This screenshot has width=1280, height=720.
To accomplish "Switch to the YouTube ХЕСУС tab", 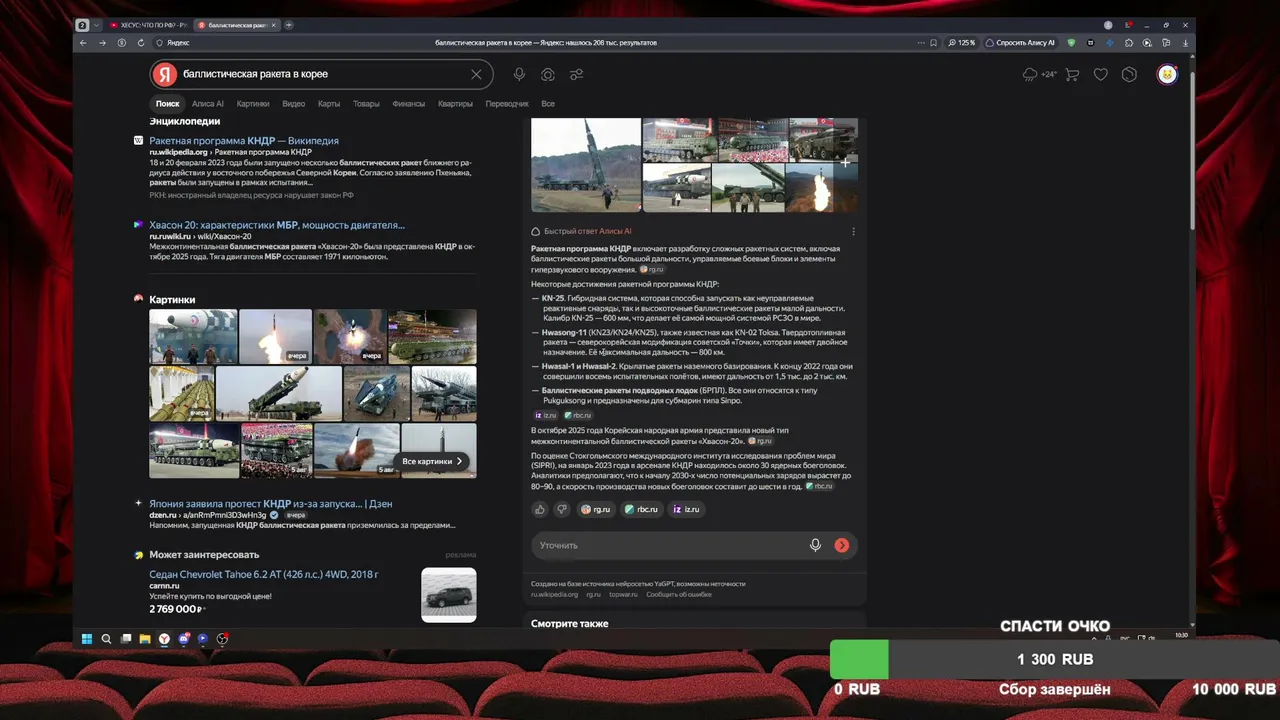I will [x=149, y=25].
